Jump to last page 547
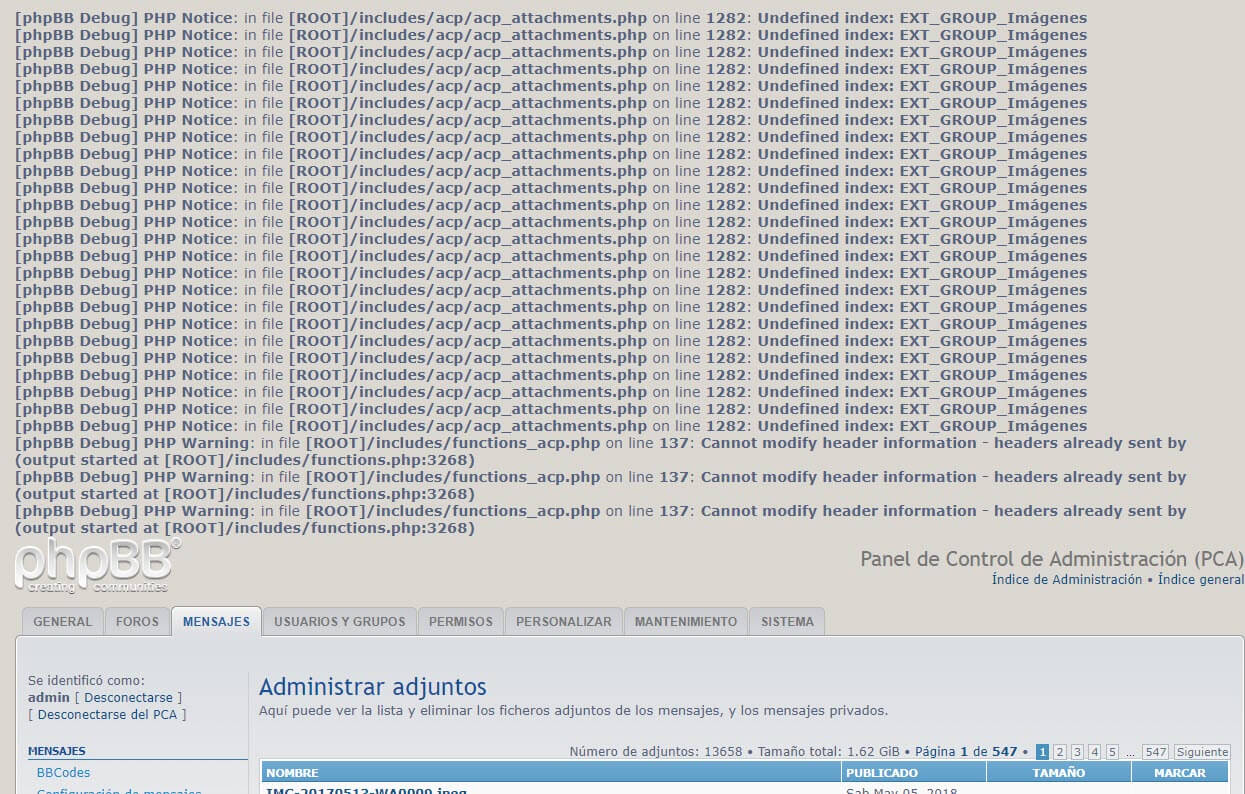The height and width of the screenshot is (794, 1245). pos(1155,752)
